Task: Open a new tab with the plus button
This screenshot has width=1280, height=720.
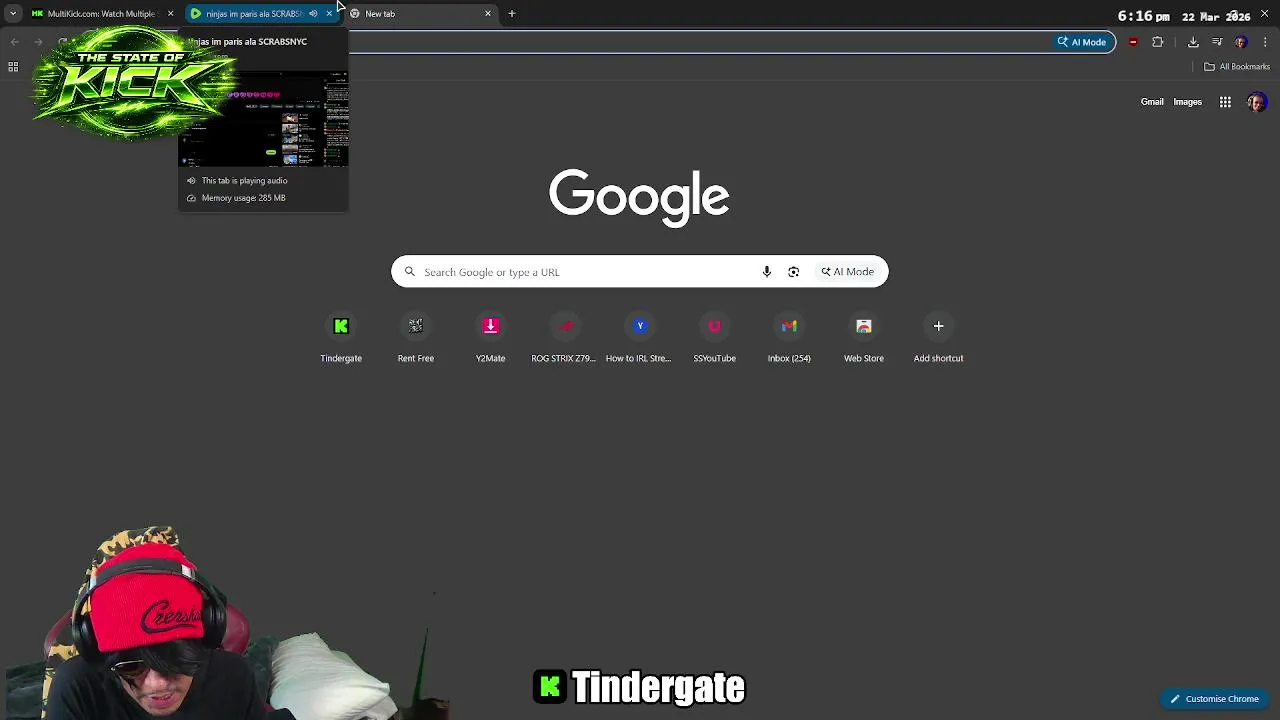Action: click(511, 14)
